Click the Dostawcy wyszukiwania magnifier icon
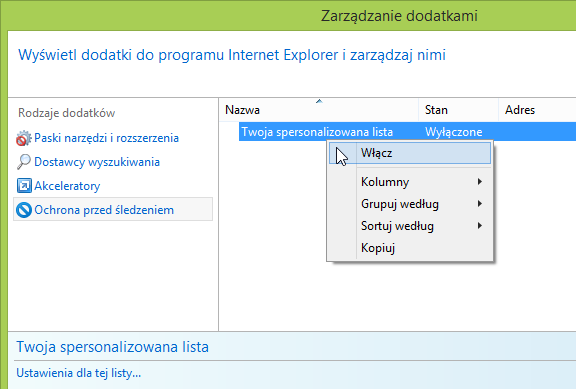The image size is (576, 389). [x=24, y=162]
